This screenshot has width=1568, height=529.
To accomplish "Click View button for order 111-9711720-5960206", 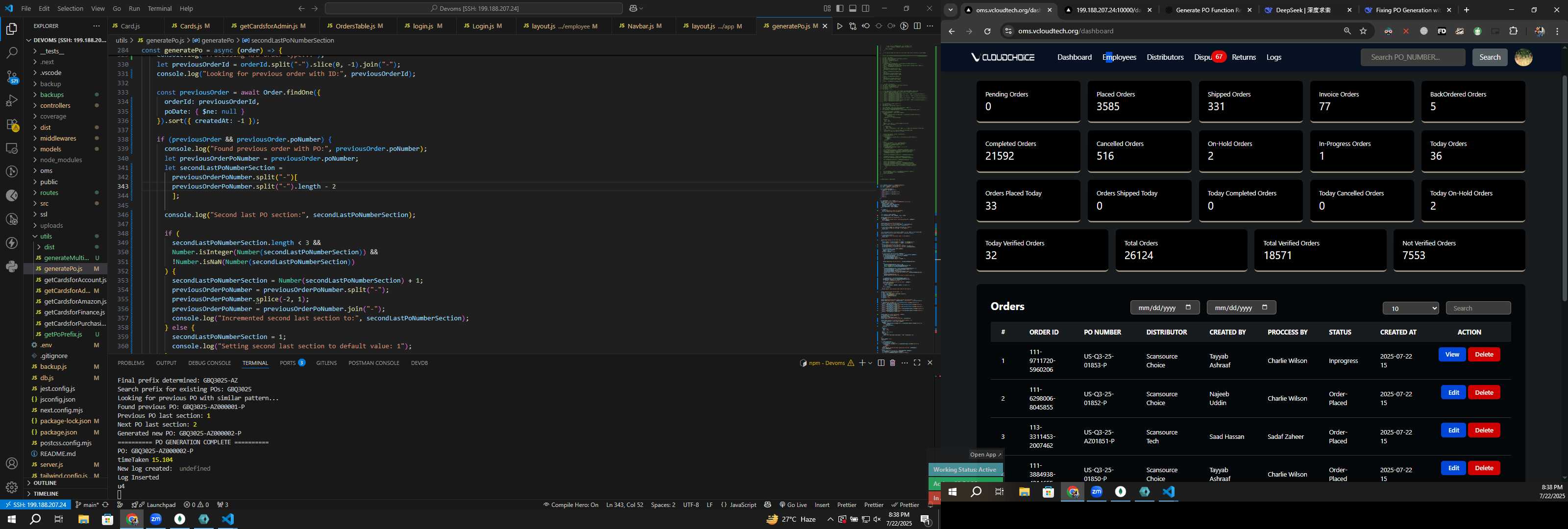I will point(1452,354).
